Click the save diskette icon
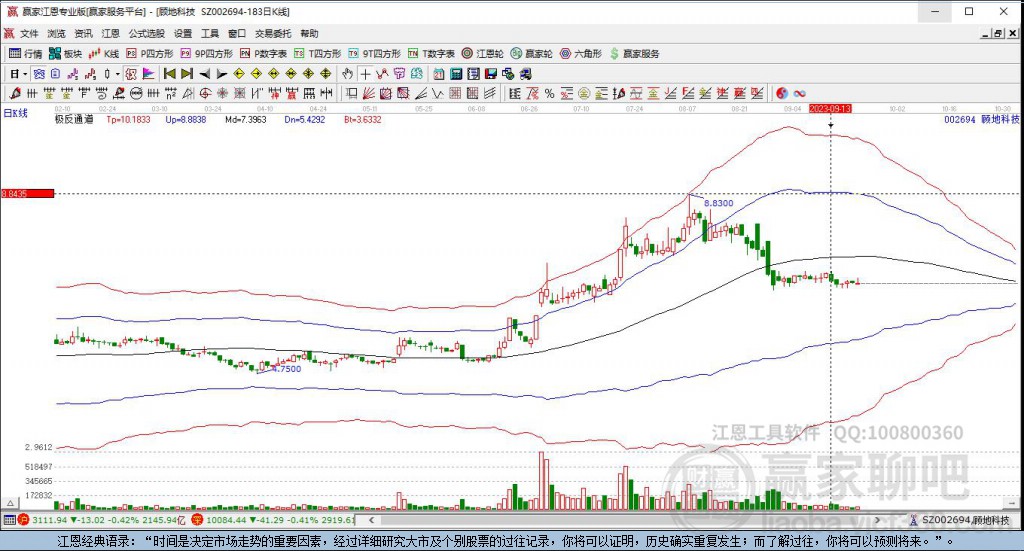1024x551 pixels. [x=490, y=74]
